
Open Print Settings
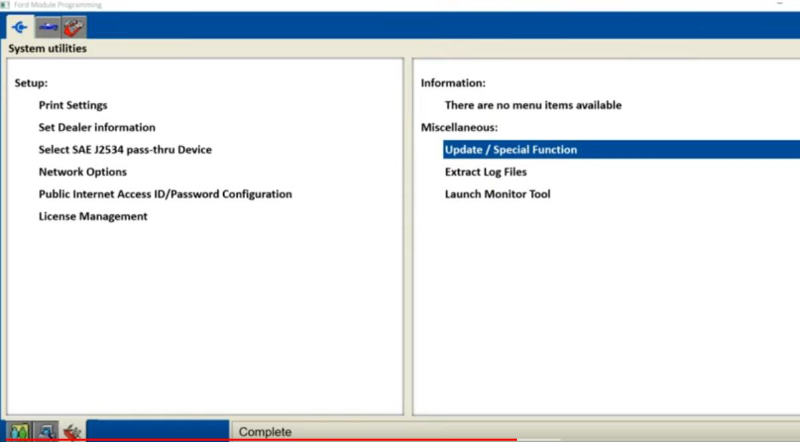point(73,105)
